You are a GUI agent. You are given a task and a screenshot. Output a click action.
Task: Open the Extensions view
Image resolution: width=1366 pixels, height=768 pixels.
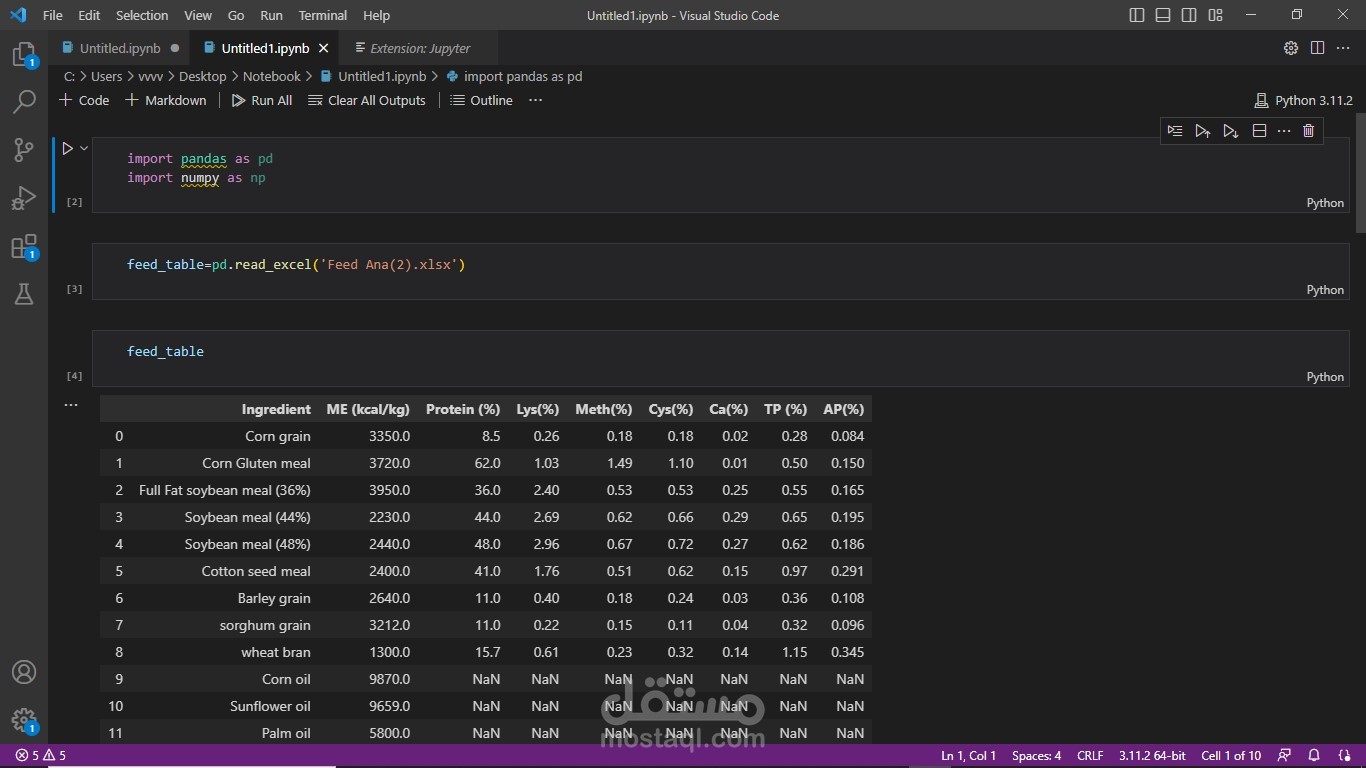(24, 246)
